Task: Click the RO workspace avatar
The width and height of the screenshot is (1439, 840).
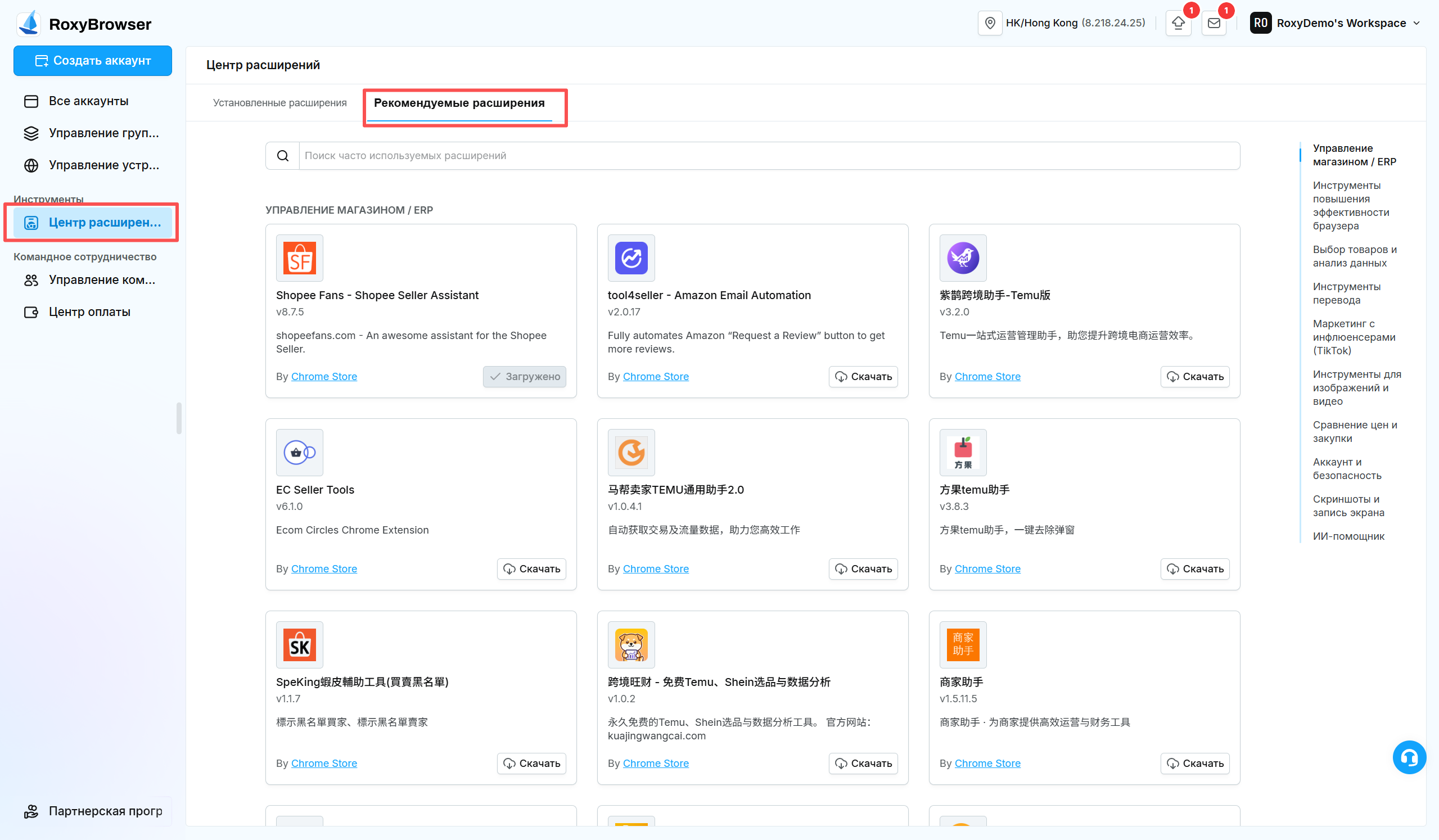Action: (1260, 23)
